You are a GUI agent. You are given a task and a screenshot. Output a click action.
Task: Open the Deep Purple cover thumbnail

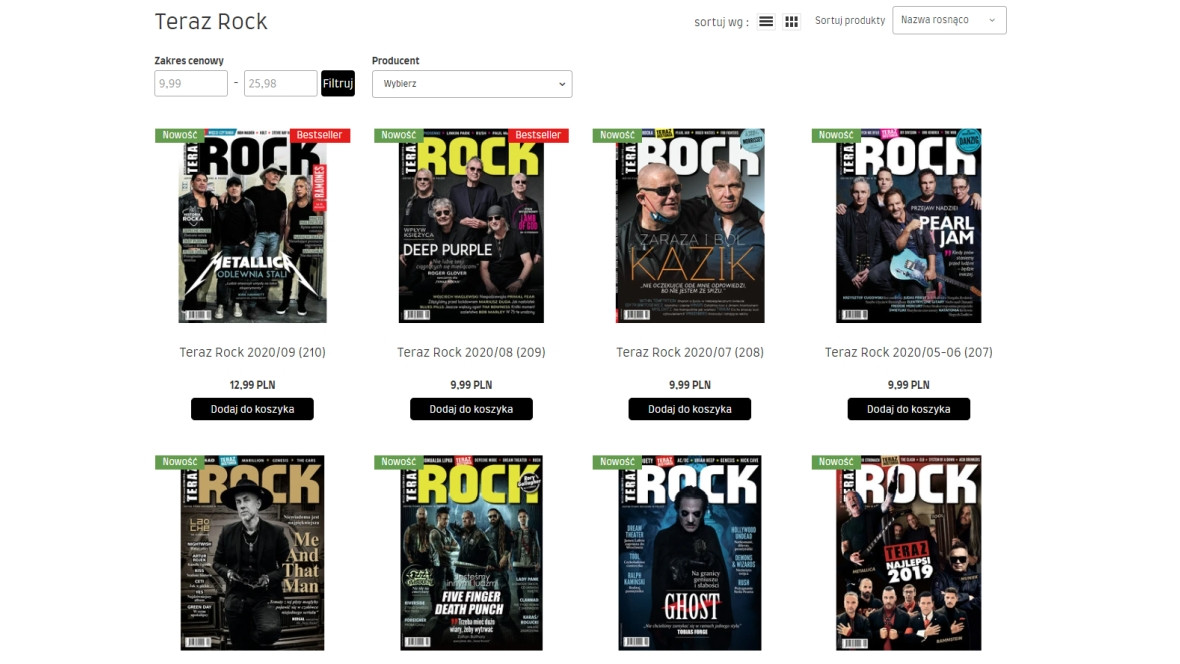click(x=471, y=226)
